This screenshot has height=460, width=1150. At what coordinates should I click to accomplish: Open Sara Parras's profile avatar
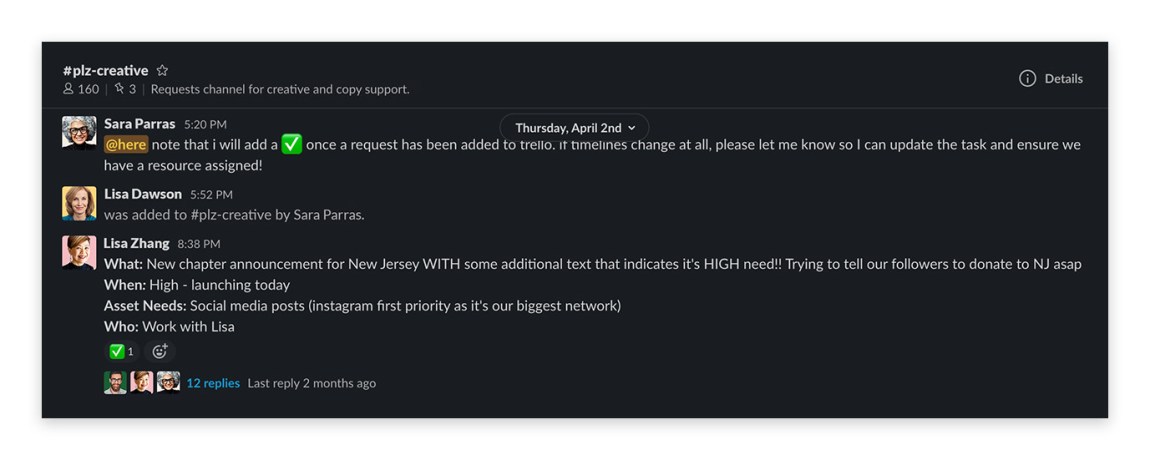(79, 133)
